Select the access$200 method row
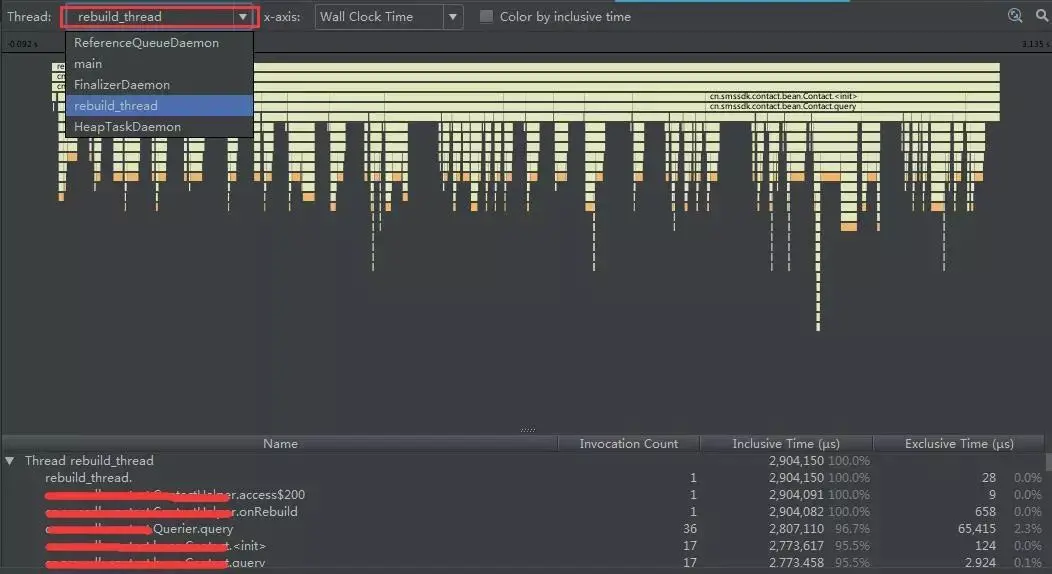Image resolution: width=1052 pixels, height=574 pixels. 523,495
